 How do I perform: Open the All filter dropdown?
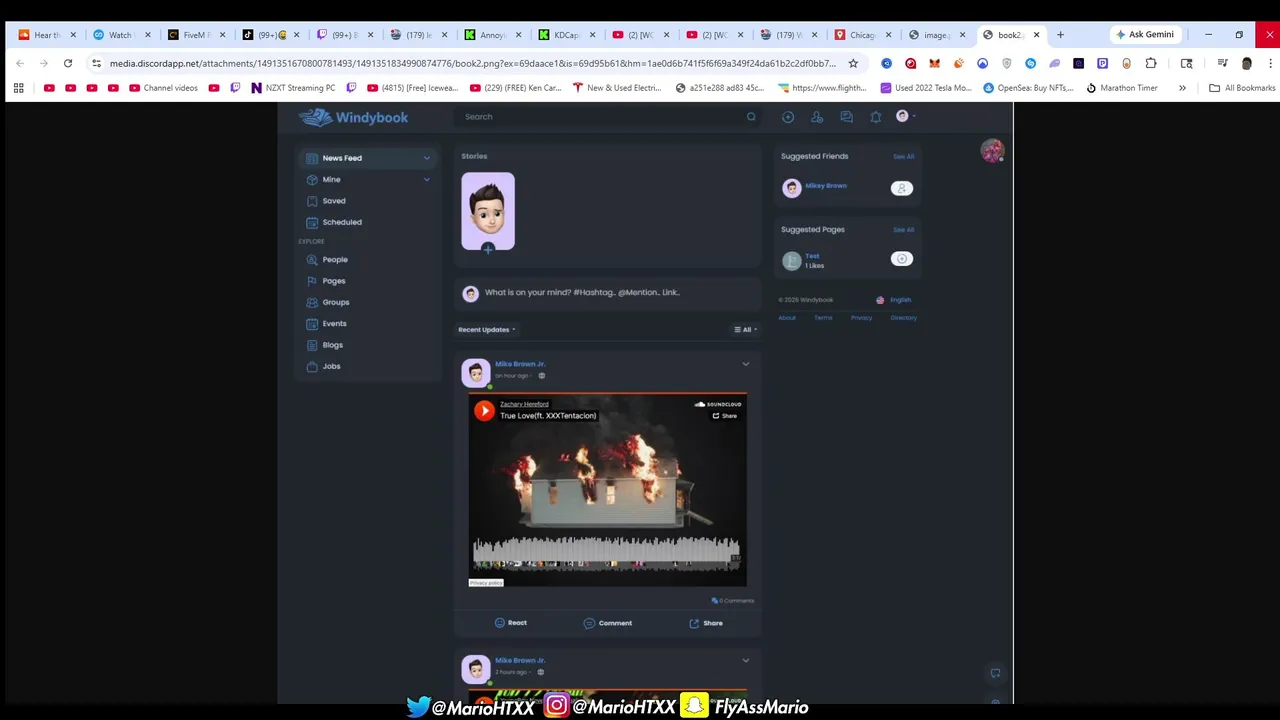click(745, 330)
